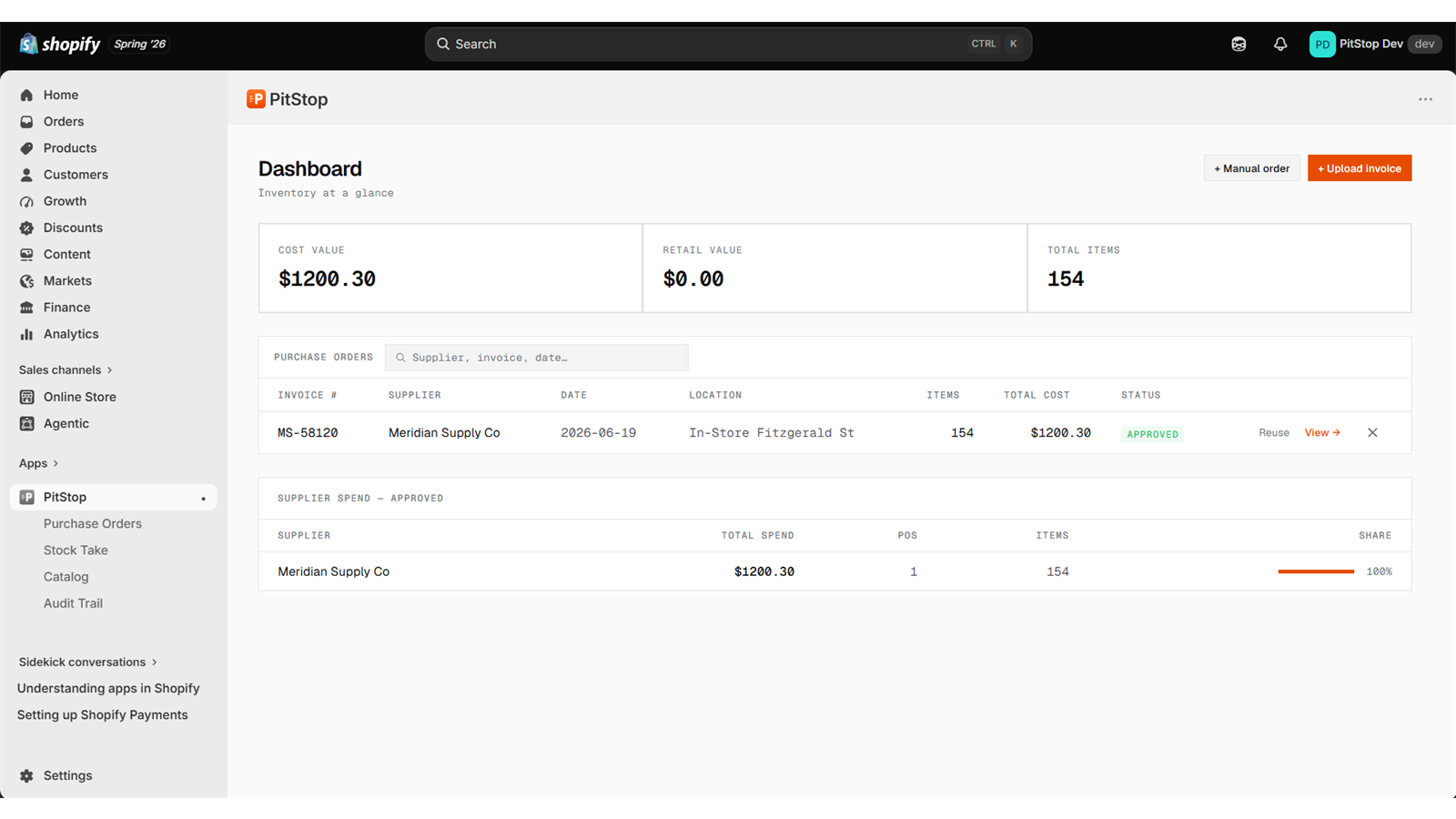Click the Meridian Supply Co share bar
This screenshot has width=1456, height=819.
pyautogui.click(x=1316, y=571)
